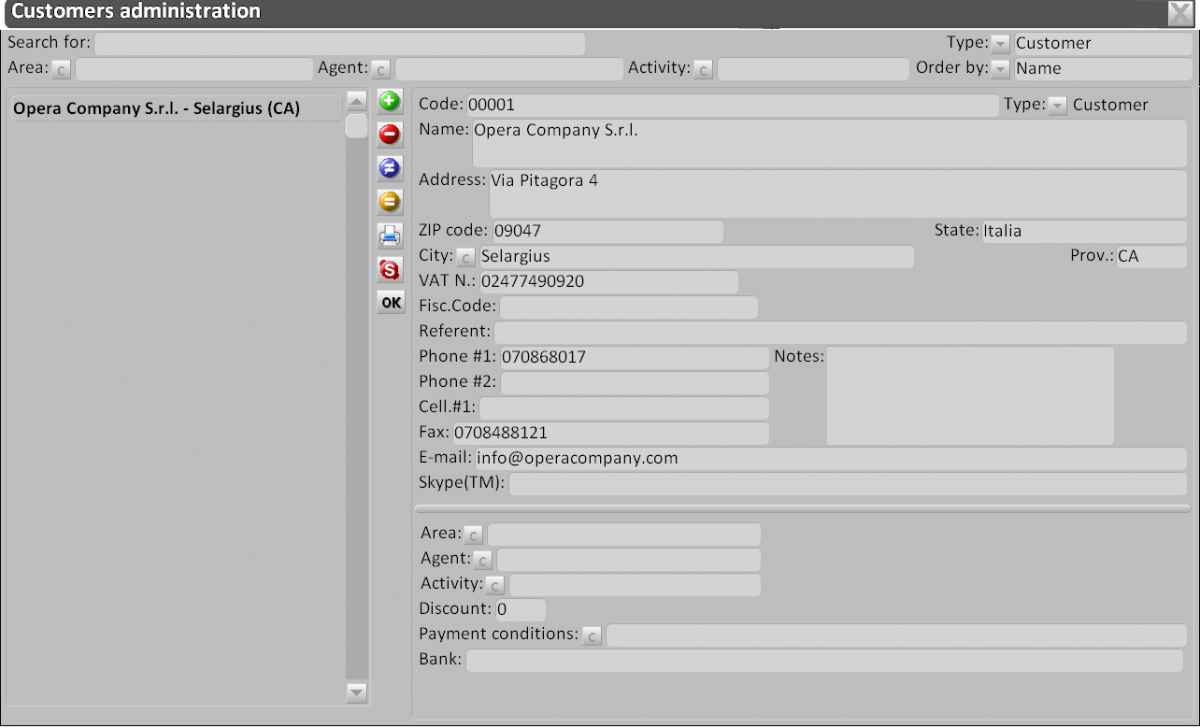The width and height of the screenshot is (1200, 728).
Task: Click the Agent filter field at the top
Action: point(509,69)
